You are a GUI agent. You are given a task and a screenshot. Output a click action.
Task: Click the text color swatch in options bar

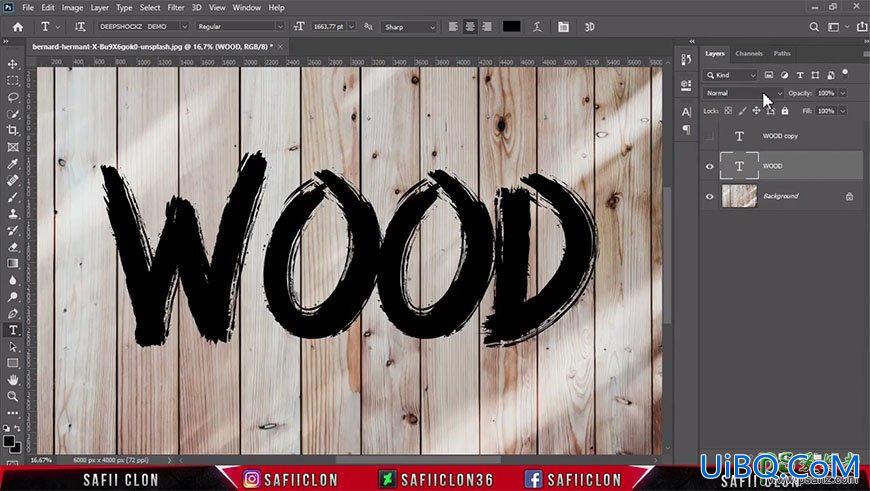click(x=511, y=27)
